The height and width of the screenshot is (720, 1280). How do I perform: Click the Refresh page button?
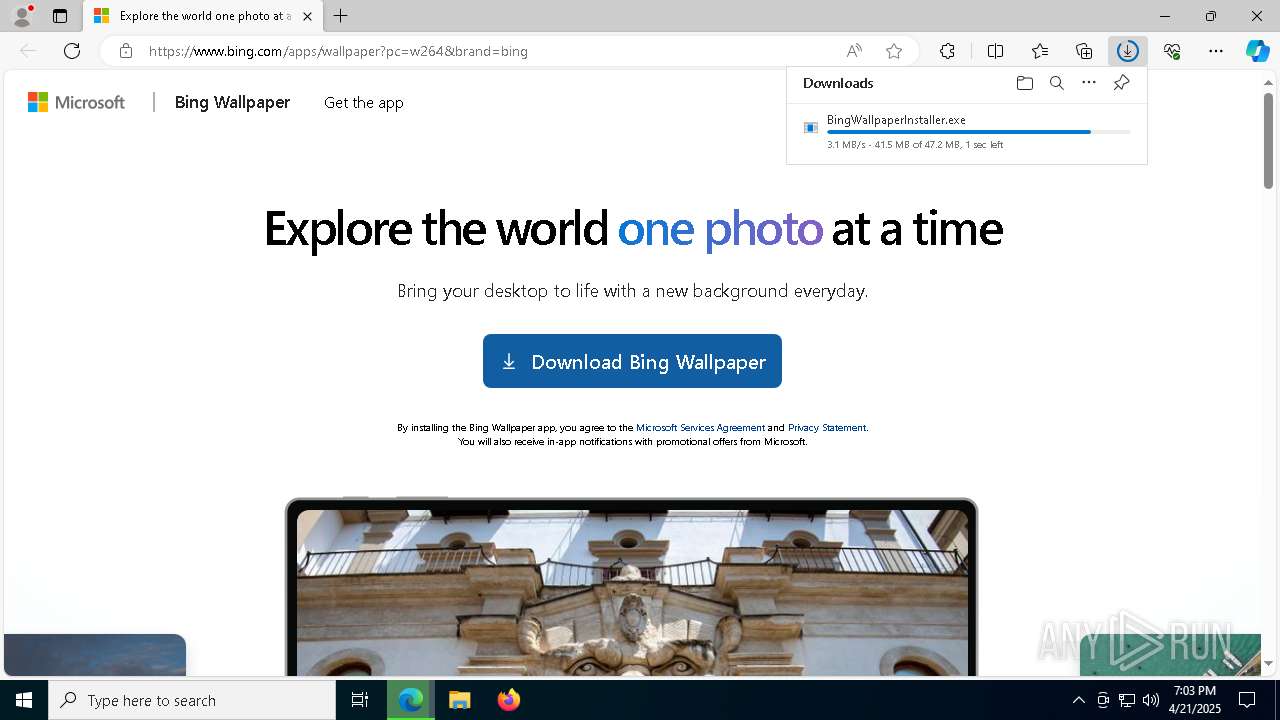pyautogui.click(x=72, y=51)
